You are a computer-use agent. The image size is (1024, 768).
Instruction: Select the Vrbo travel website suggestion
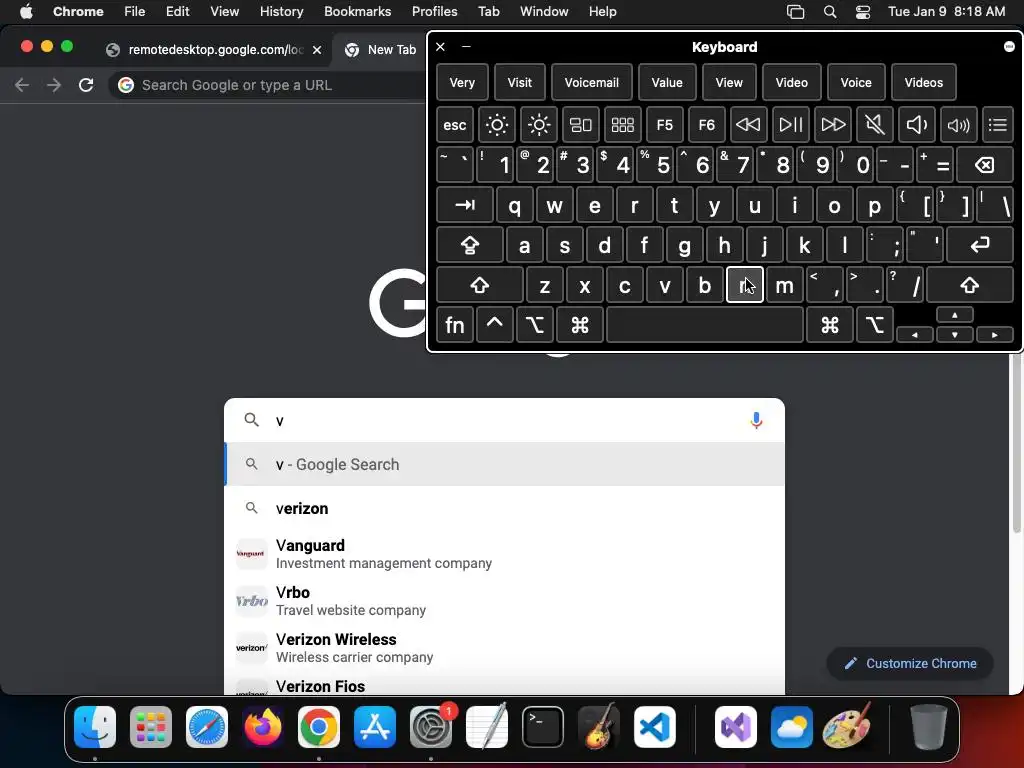point(504,601)
